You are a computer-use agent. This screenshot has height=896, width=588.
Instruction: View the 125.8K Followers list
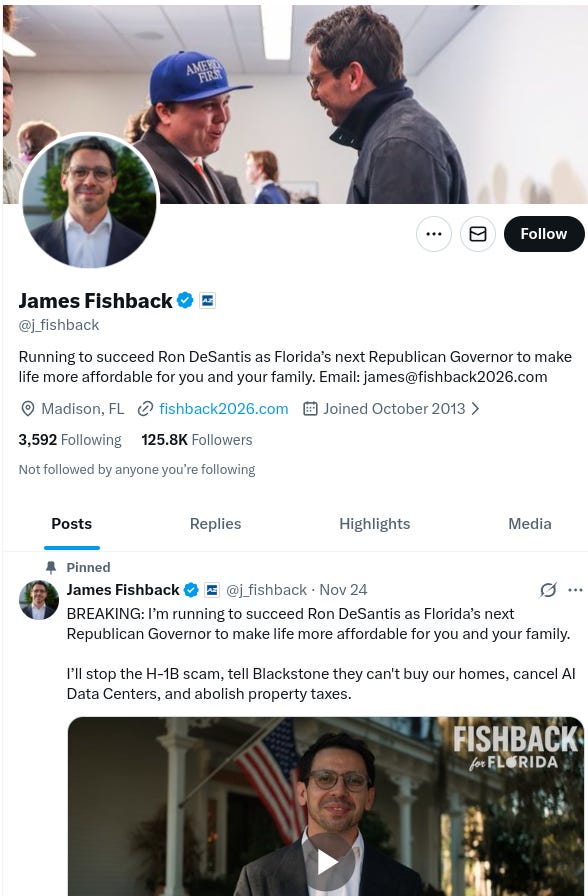[x=197, y=439]
